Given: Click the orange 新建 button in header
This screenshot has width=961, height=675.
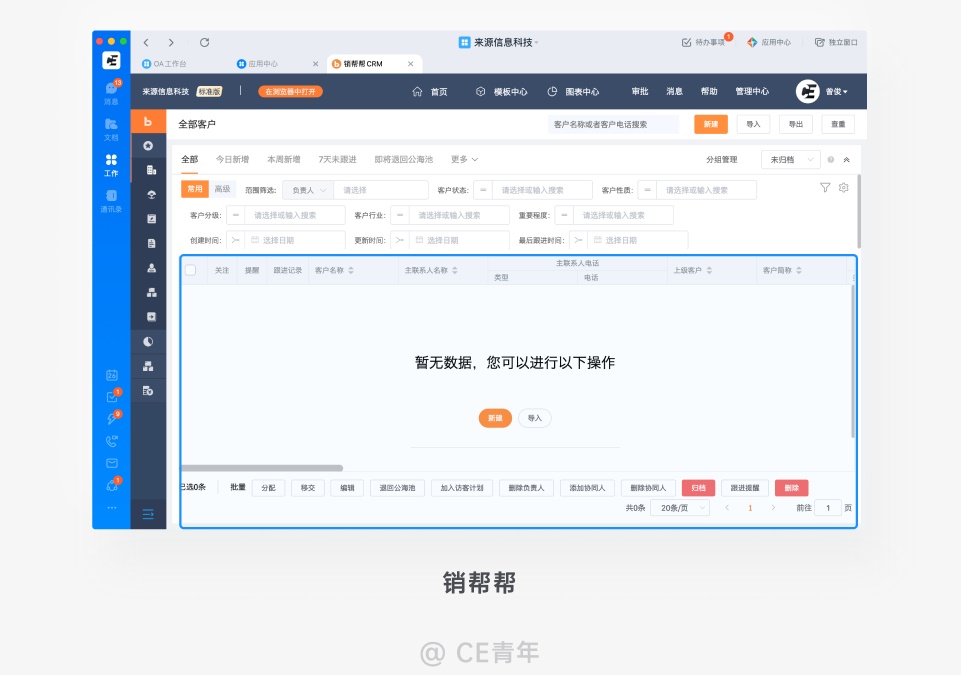Looking at the screenshot, I should 711,124.
